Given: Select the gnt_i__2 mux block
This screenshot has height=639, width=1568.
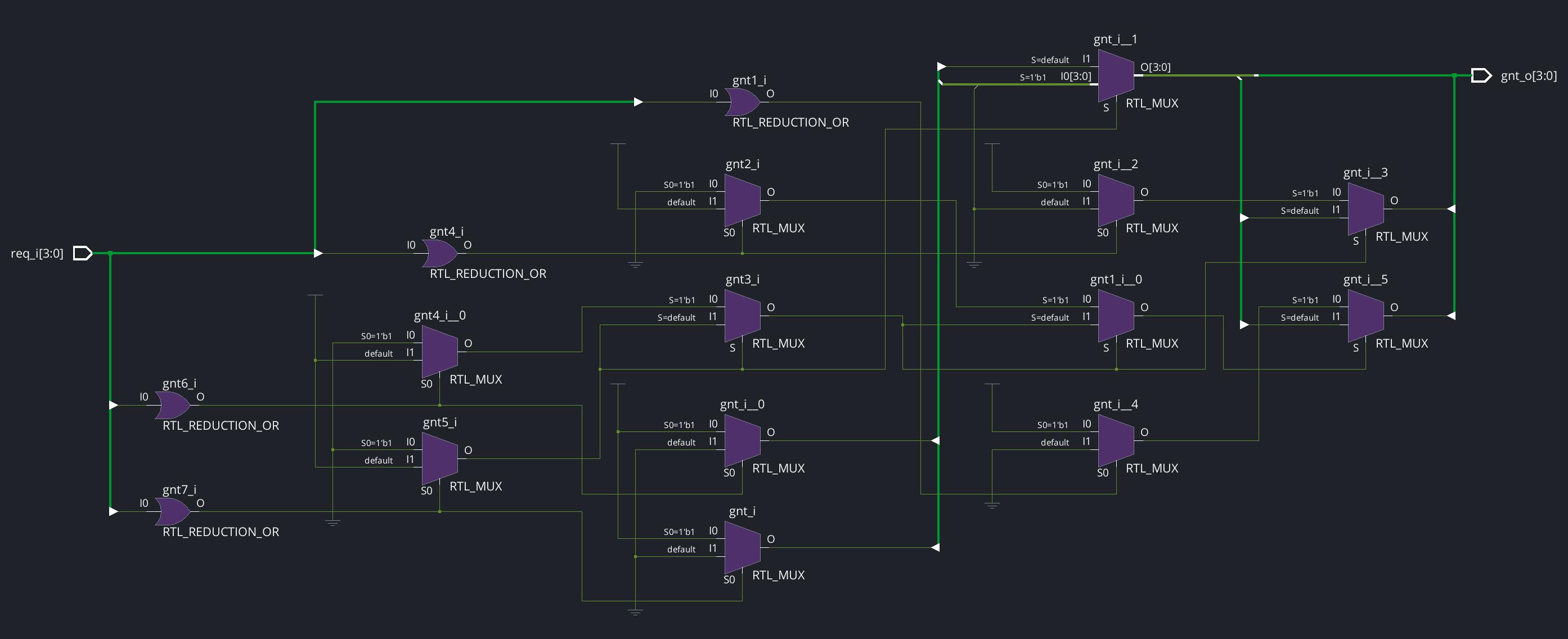Looking at the screenshot, I should coord(1115,200).
